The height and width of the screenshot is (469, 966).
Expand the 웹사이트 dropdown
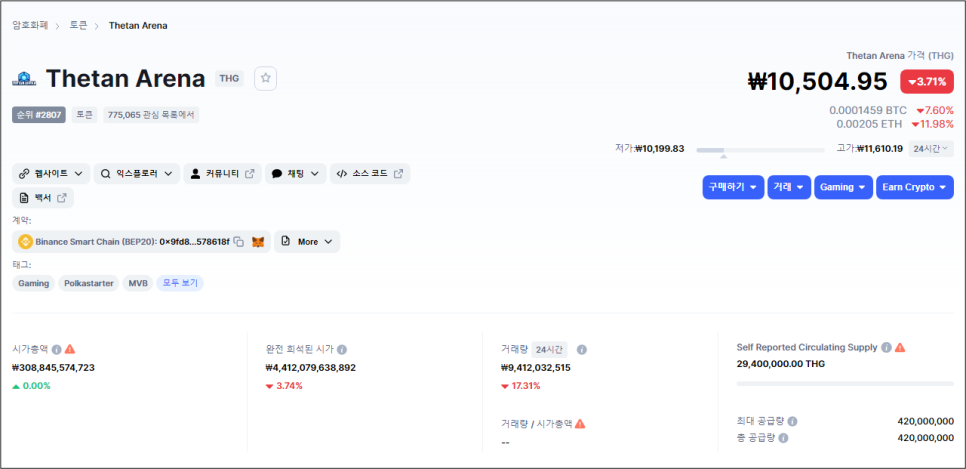click(51, 174)
